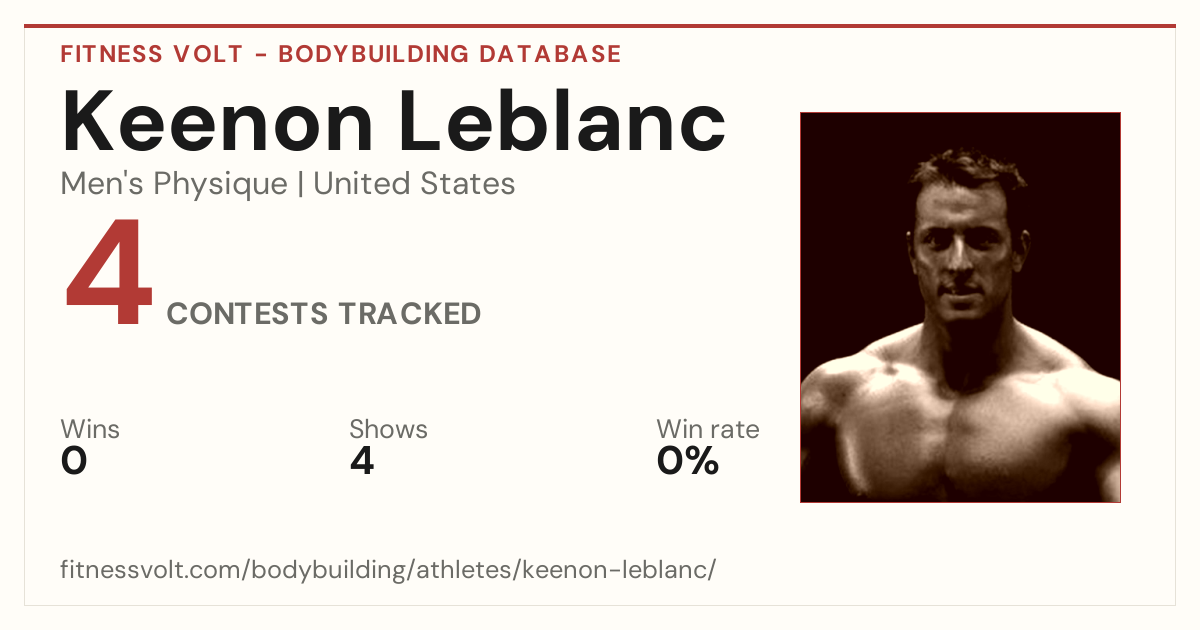1200x630 pixels.
Task: Select the 4 value under Shows
Action: [x=362, y=461]
